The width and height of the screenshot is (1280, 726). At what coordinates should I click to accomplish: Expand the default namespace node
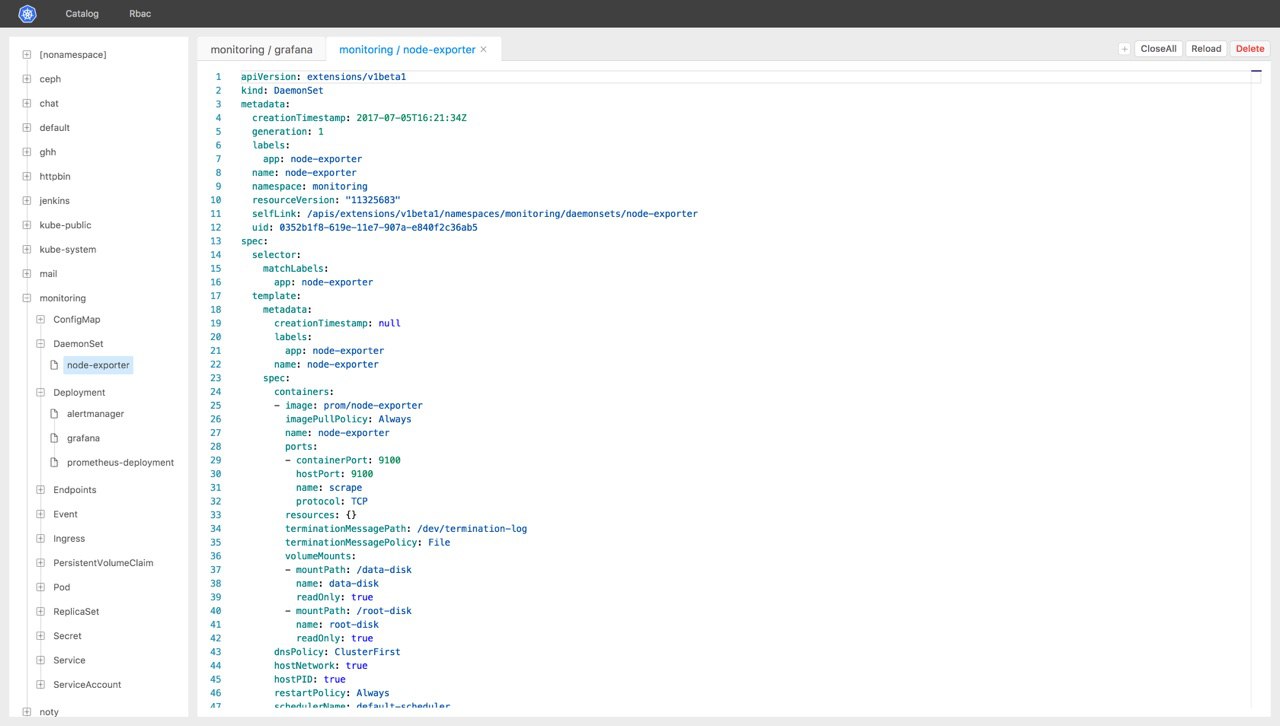[x=27, y=128]
